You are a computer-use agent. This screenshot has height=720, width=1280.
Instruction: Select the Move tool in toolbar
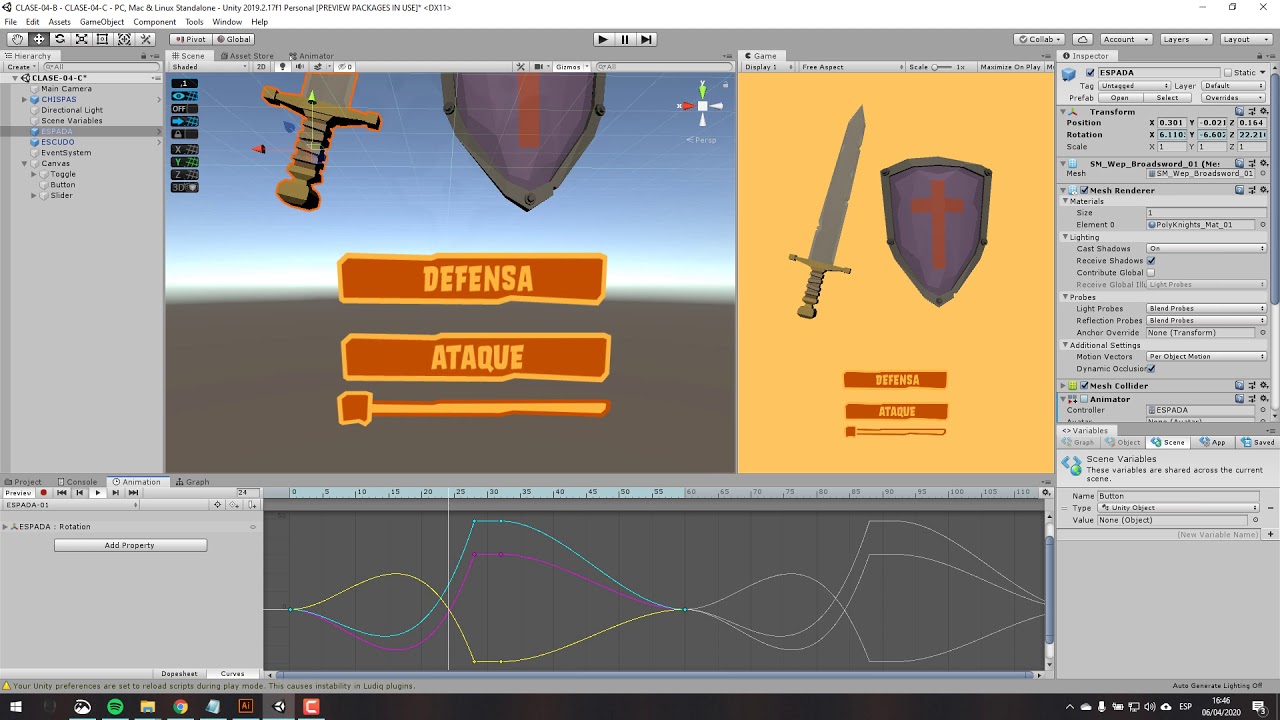[x=38, y=39]
